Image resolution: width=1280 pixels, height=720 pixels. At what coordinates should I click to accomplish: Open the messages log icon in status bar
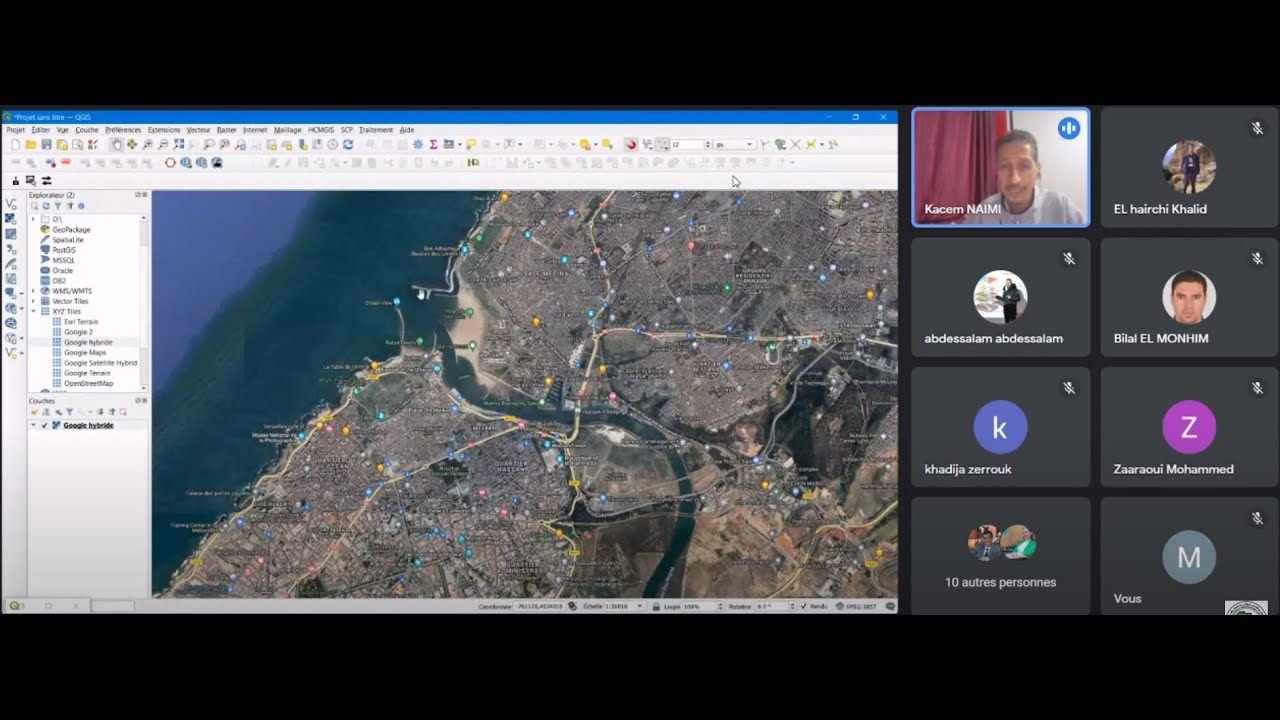[x=890, y=606]
